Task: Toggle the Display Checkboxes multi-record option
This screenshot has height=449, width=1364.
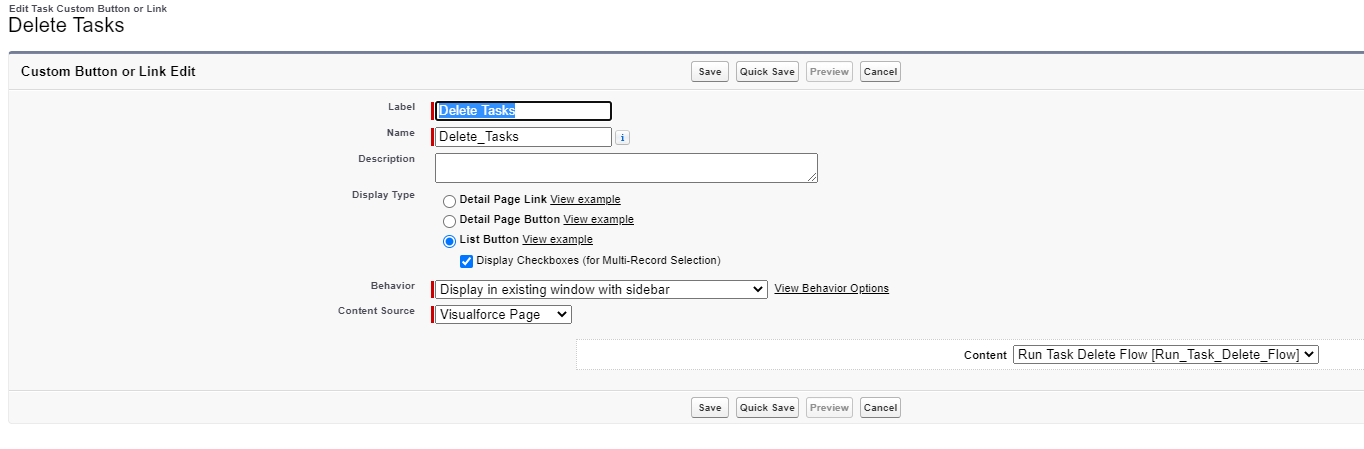Action: pyautogui.click(x=466, y=261)
